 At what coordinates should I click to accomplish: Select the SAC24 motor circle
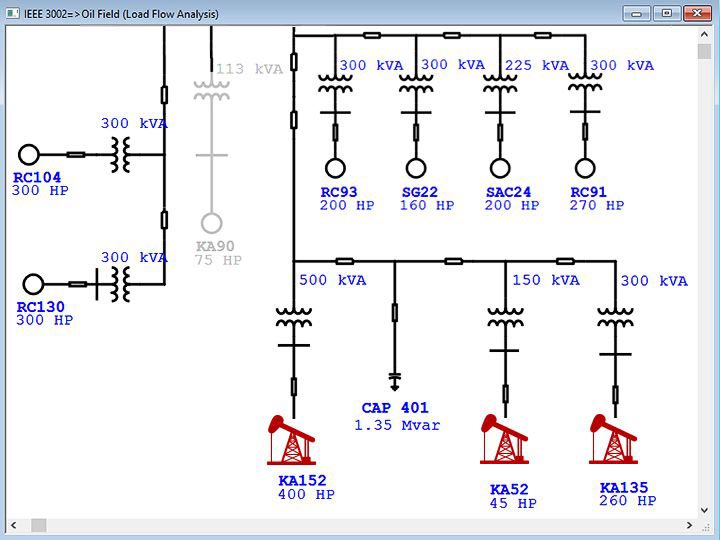pos(499,167)
